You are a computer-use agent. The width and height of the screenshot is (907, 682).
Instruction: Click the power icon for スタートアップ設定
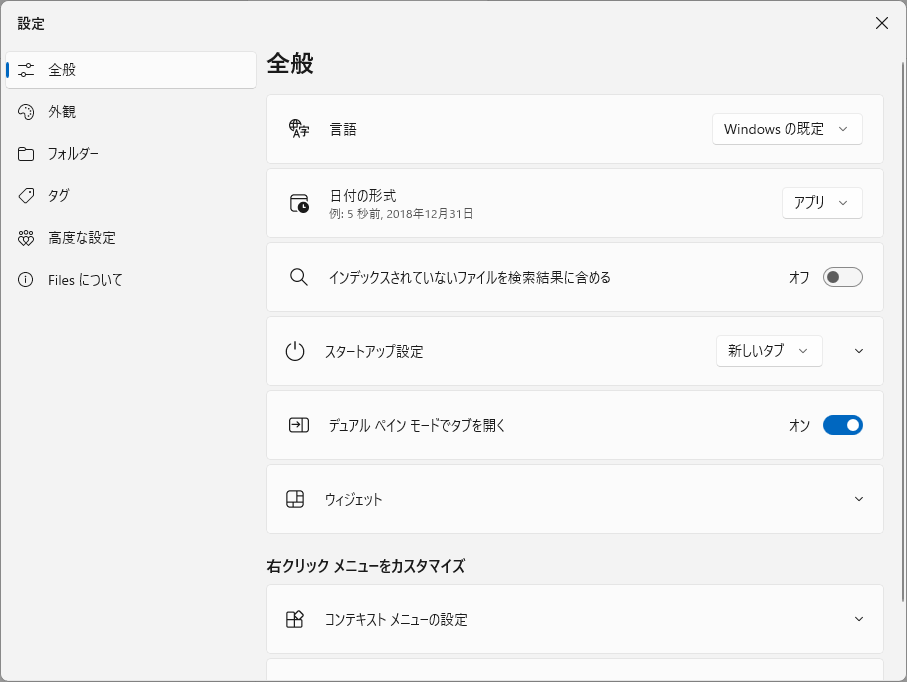[x=295, y=351]
